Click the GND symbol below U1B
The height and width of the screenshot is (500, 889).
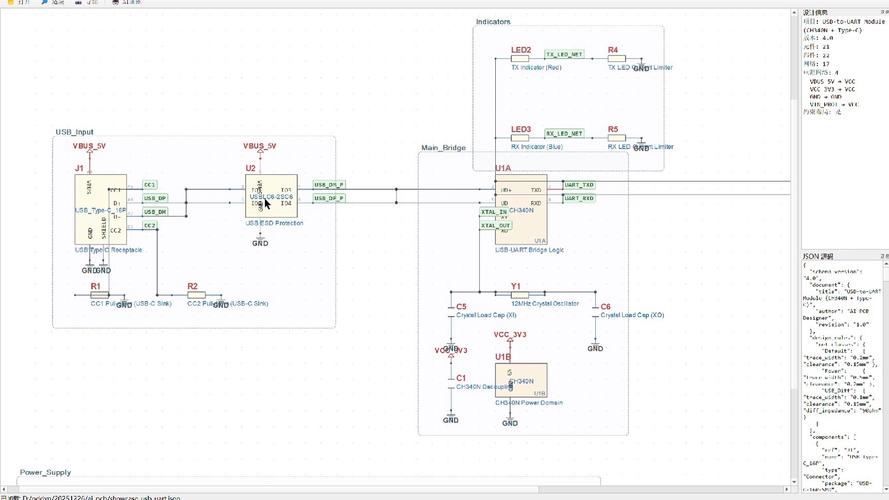click(x=510, y=422)
